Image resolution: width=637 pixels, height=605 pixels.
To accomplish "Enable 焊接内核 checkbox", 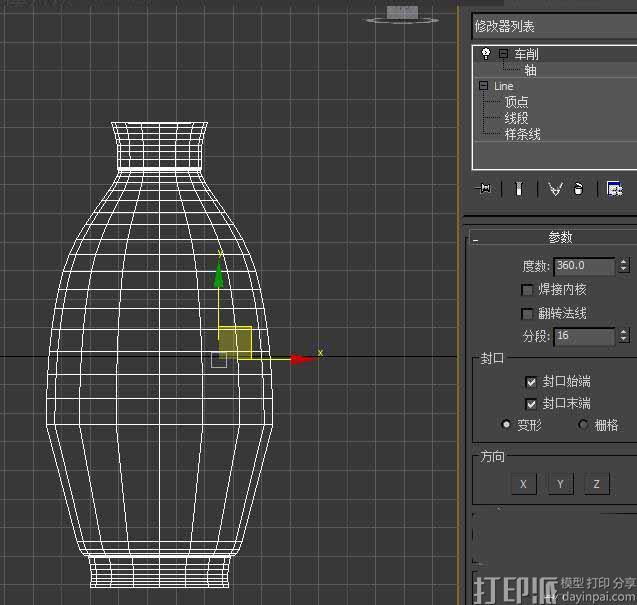I will click(x=528, y=290).
